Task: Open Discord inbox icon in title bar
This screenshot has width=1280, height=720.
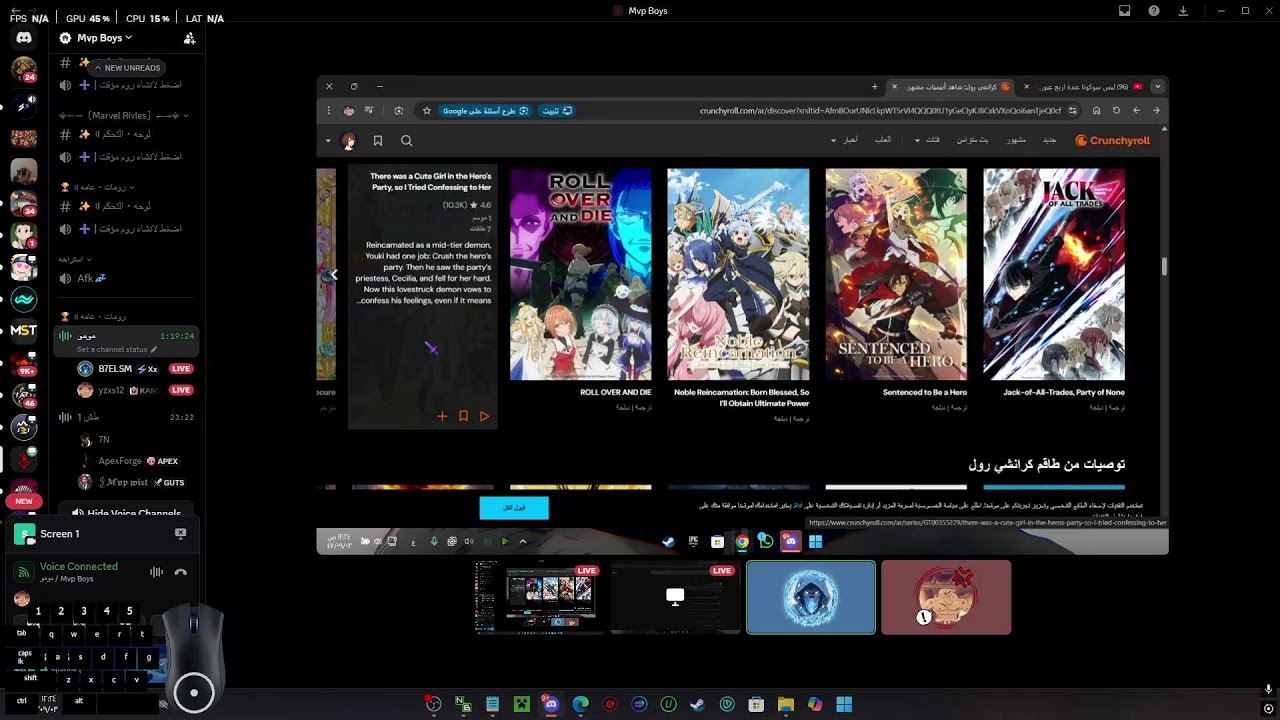Action: click(1125, 11)
